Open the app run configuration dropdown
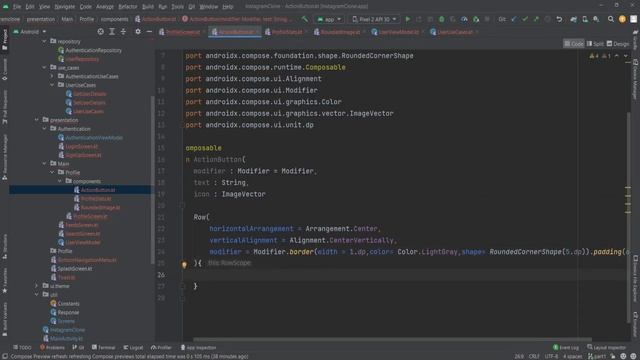 (x=329, y=19)
